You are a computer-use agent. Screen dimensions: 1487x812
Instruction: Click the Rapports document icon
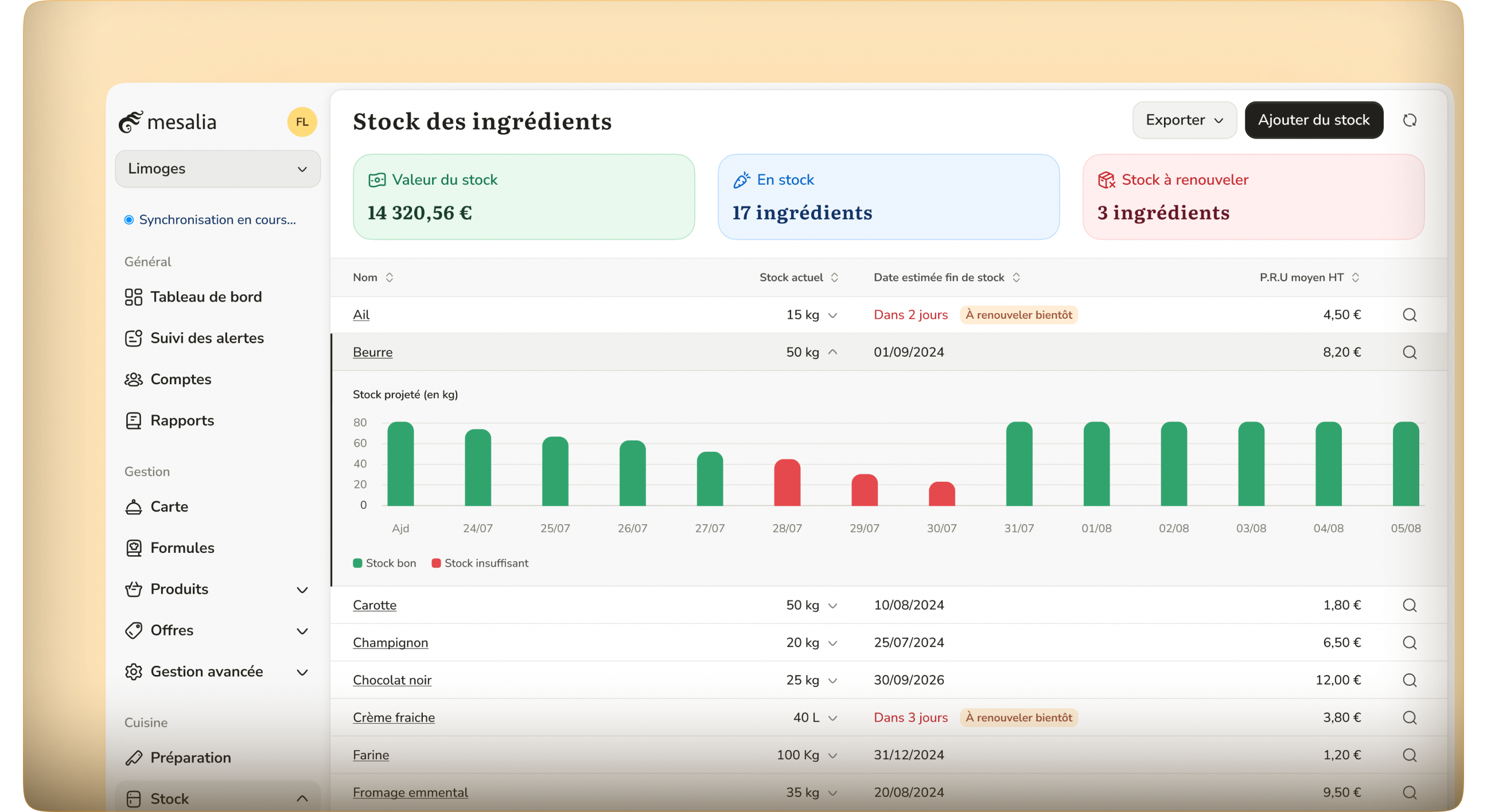click(133, 420)
